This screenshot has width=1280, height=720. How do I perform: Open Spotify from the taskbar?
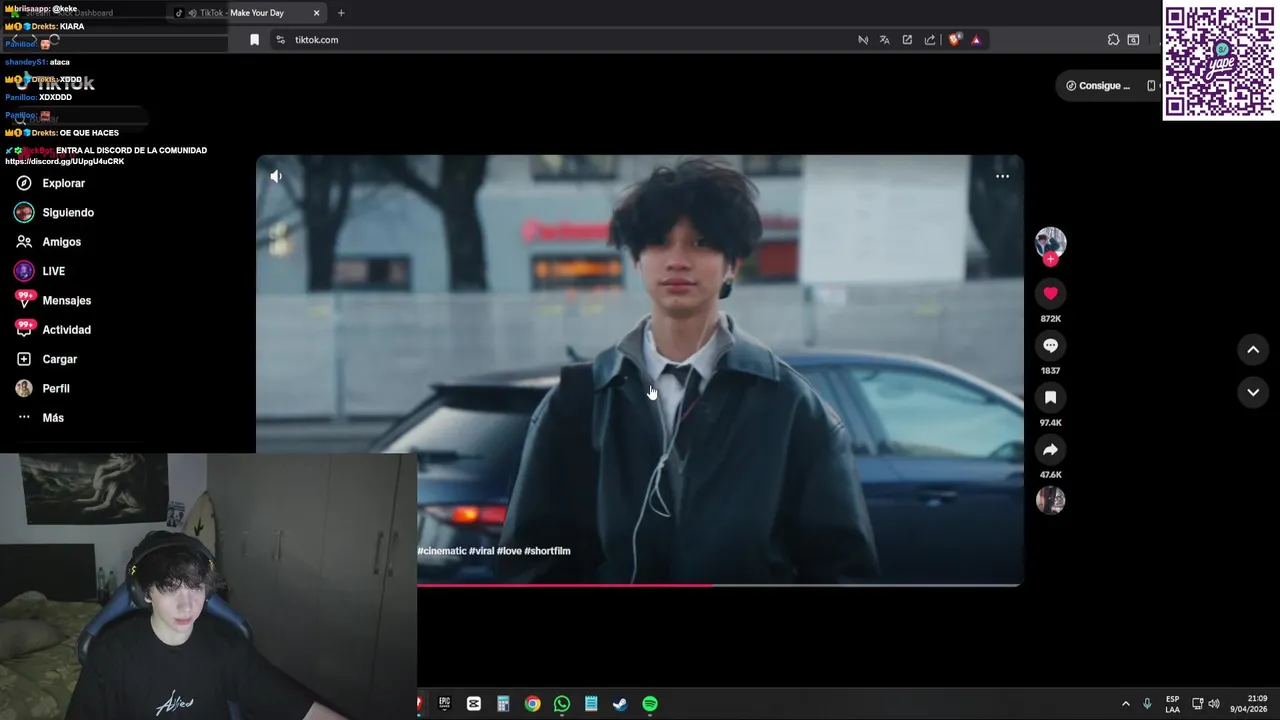(650, 704)
